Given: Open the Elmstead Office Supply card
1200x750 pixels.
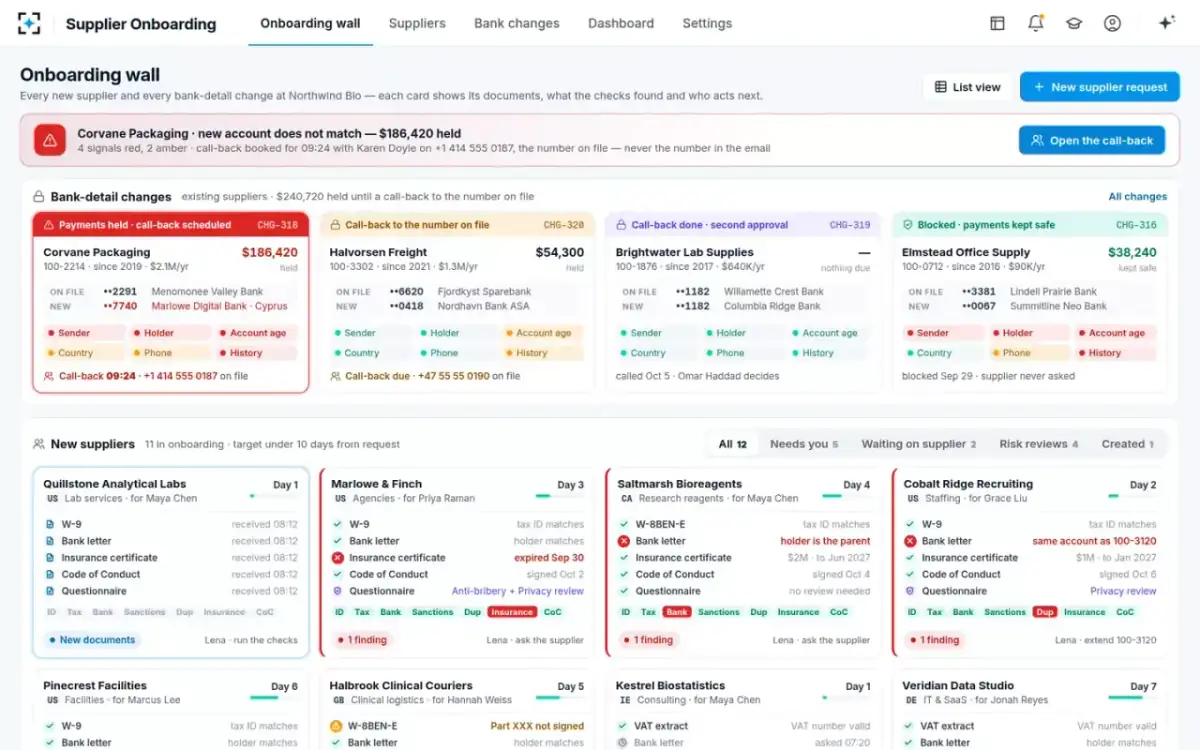Looking at the screenshot, I should click(x=1029, y=301).
